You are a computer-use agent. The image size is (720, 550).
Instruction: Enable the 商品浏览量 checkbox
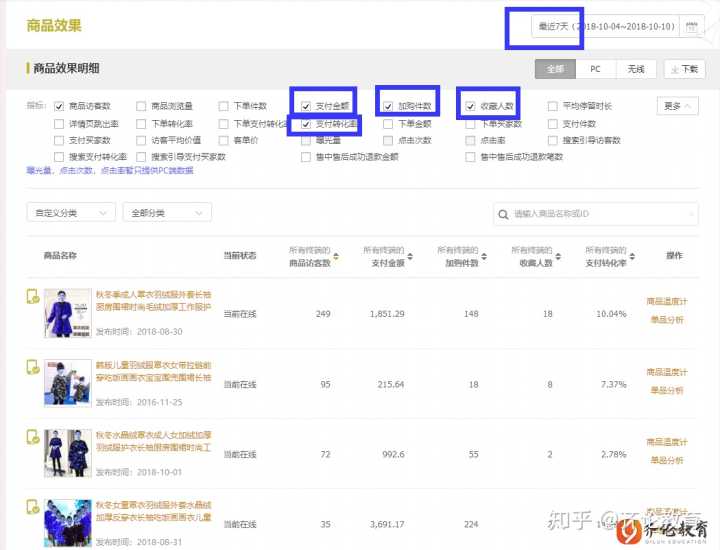coord(142,105)
